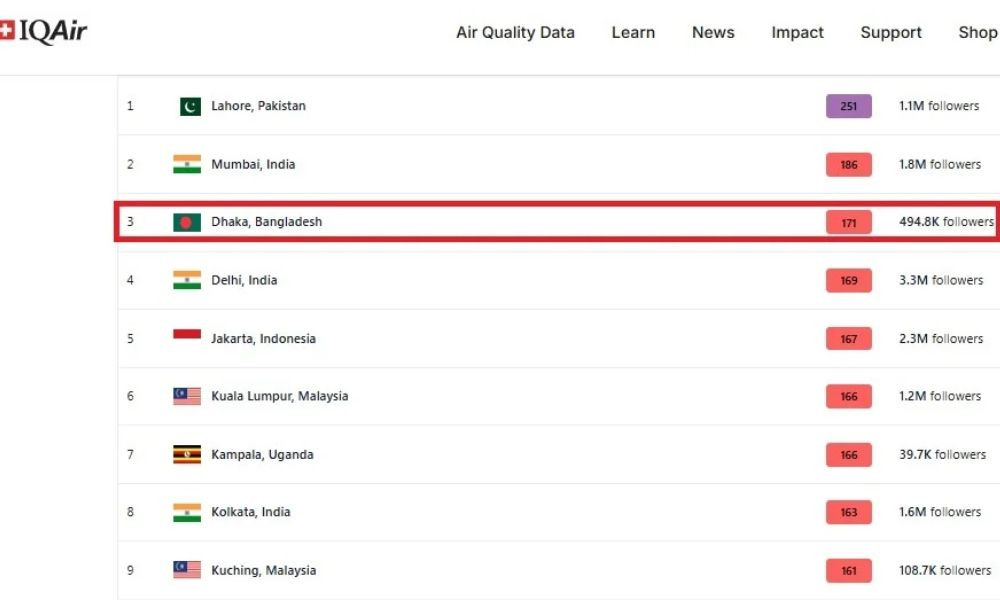Go to the News section
The width and height of the screenshot is (1000, 600).
coord(713,33)
